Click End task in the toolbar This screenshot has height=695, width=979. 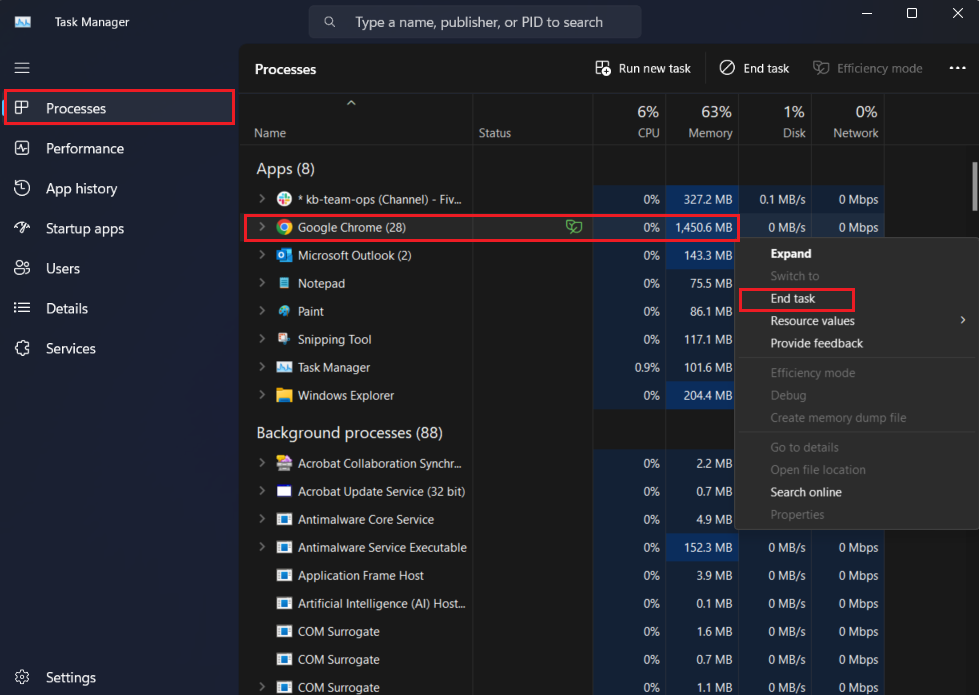[755, 68]
